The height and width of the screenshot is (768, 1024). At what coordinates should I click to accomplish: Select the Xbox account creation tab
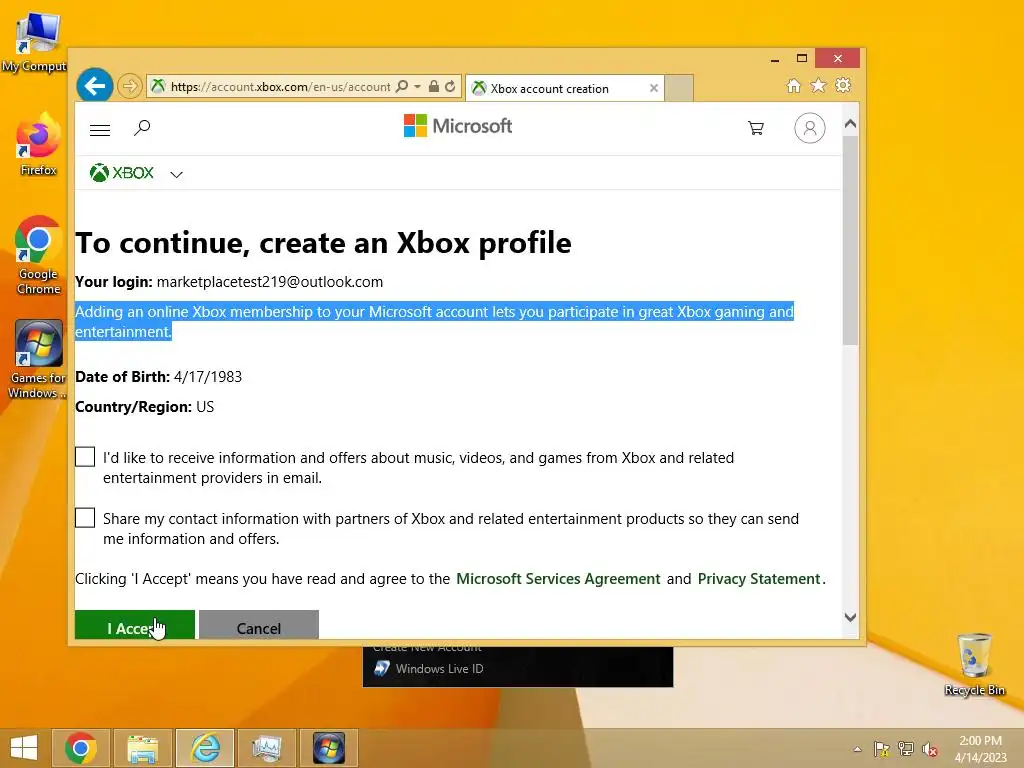[565, 88]
